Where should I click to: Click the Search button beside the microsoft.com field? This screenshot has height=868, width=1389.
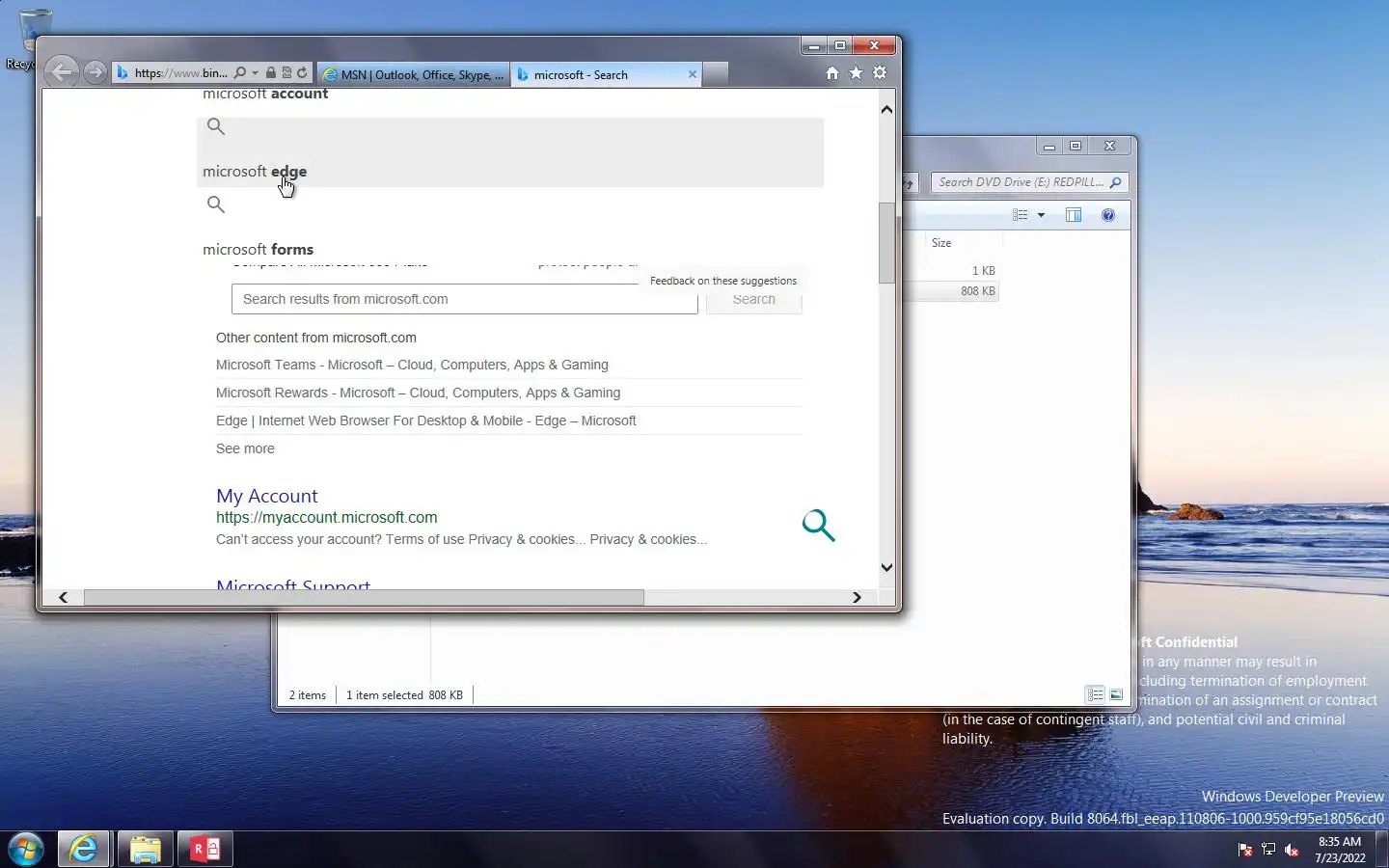[x=753, y=300]
